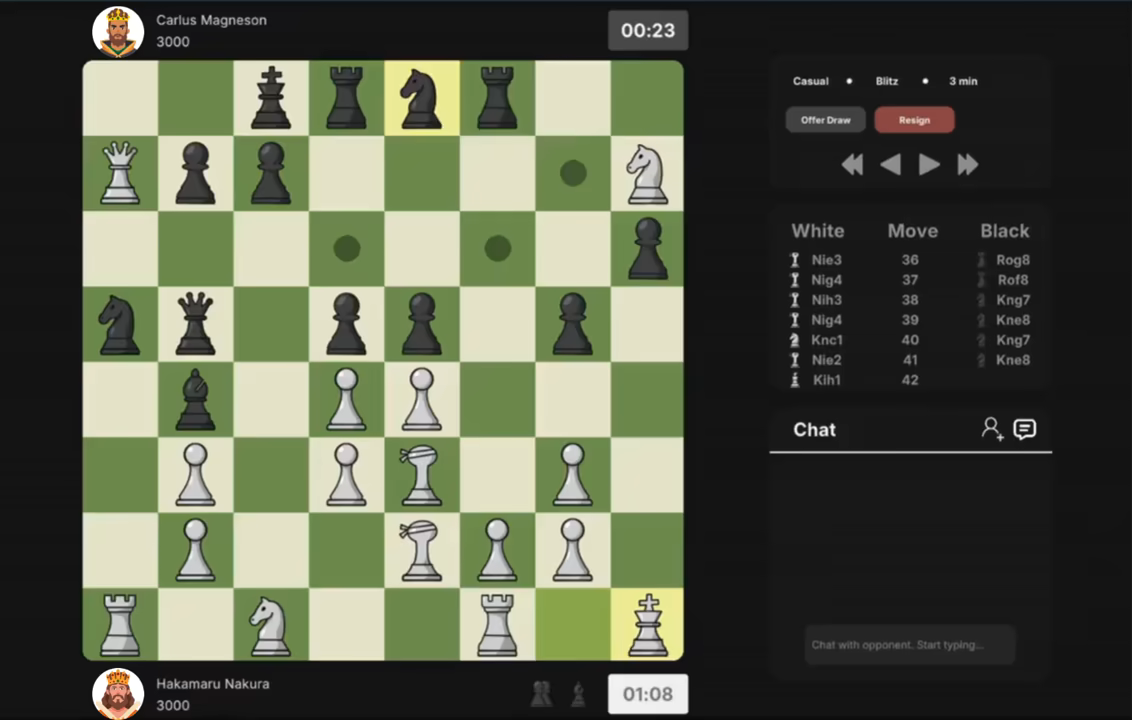Click the white bishop on e3
This screenshot has width=1132, height=720.
422,475
